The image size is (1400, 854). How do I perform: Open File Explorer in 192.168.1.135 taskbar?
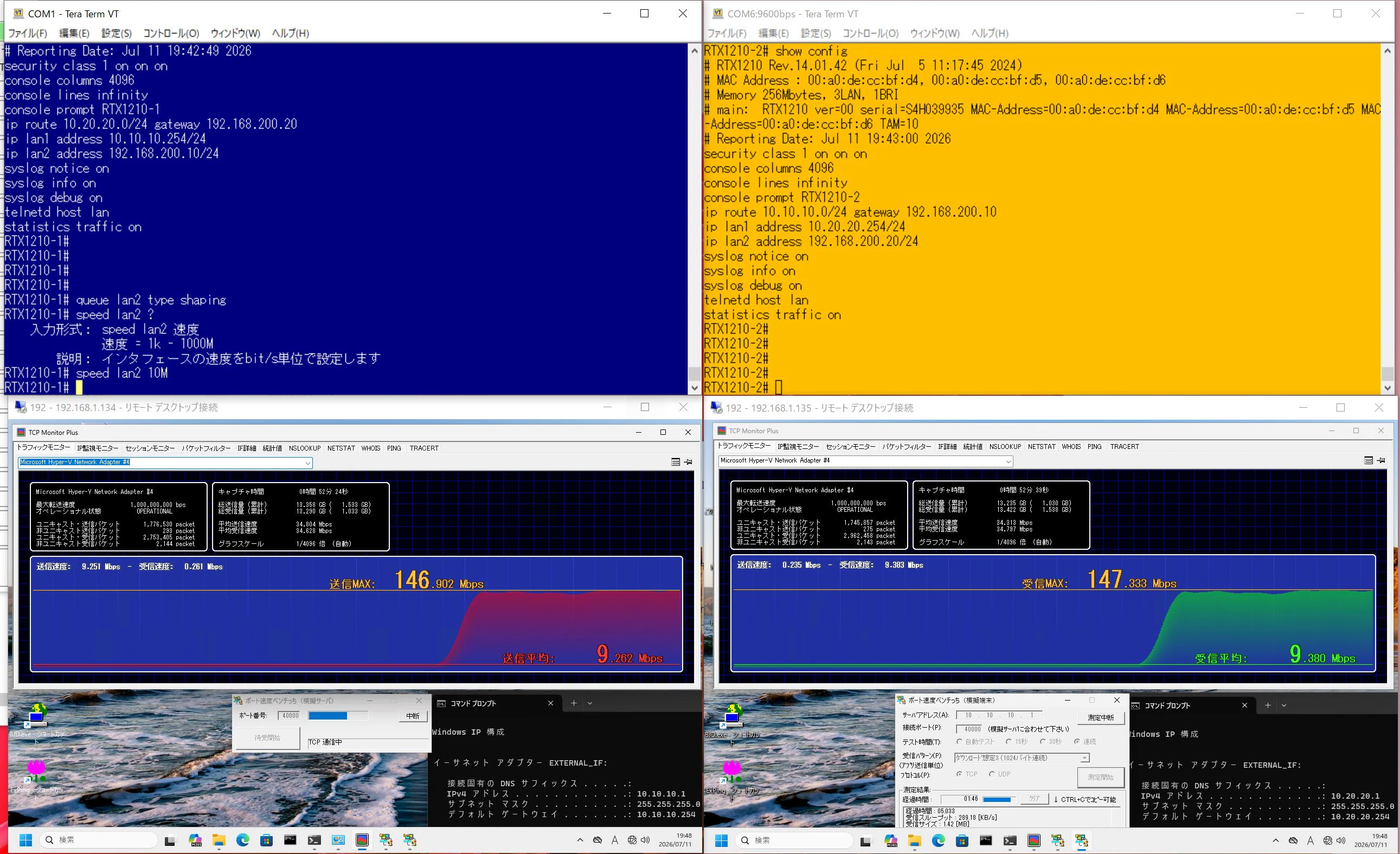point(914,840)
